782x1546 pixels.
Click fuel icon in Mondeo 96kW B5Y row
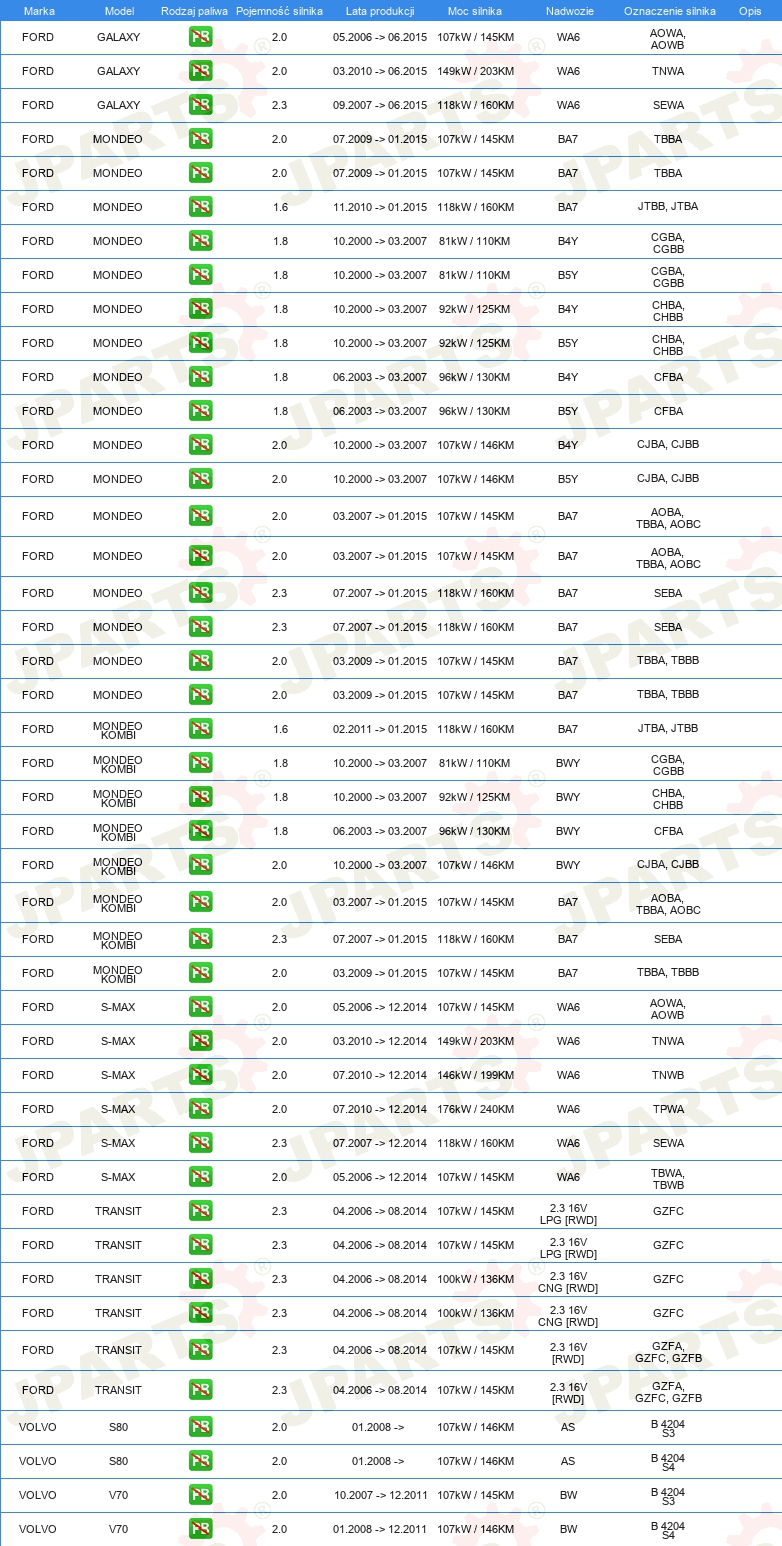pyautogui.click(x=201, y=411)
